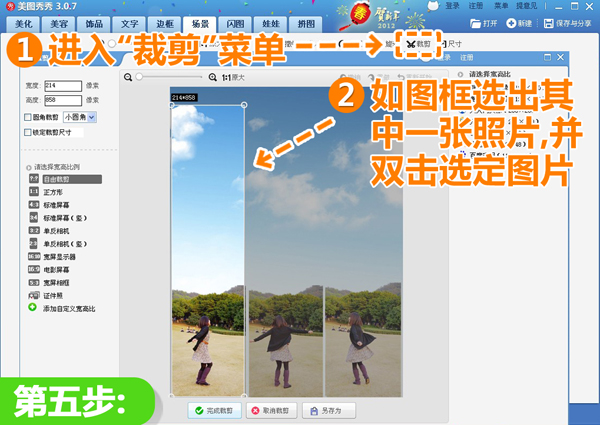
Task: Click the 证件照 ID photo icon
Action: (x=34, y=295)
